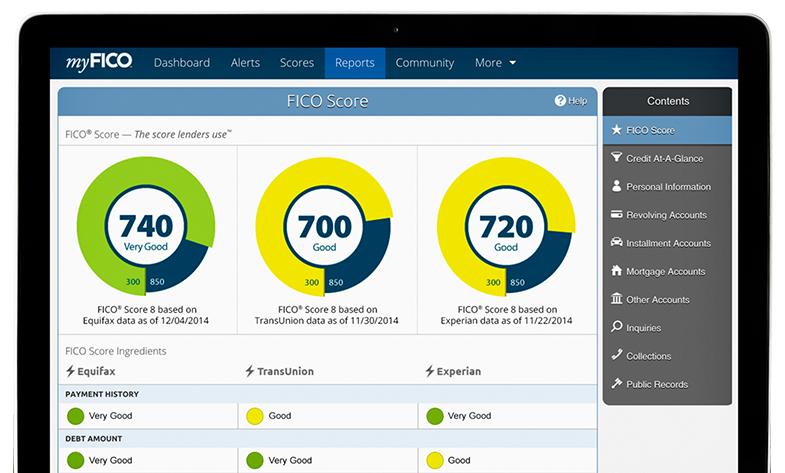The height and width of the screenshot is (473, 785).
Task: Click 'Equifax data as of 12/04/2014' text
Action: point(146,320)
